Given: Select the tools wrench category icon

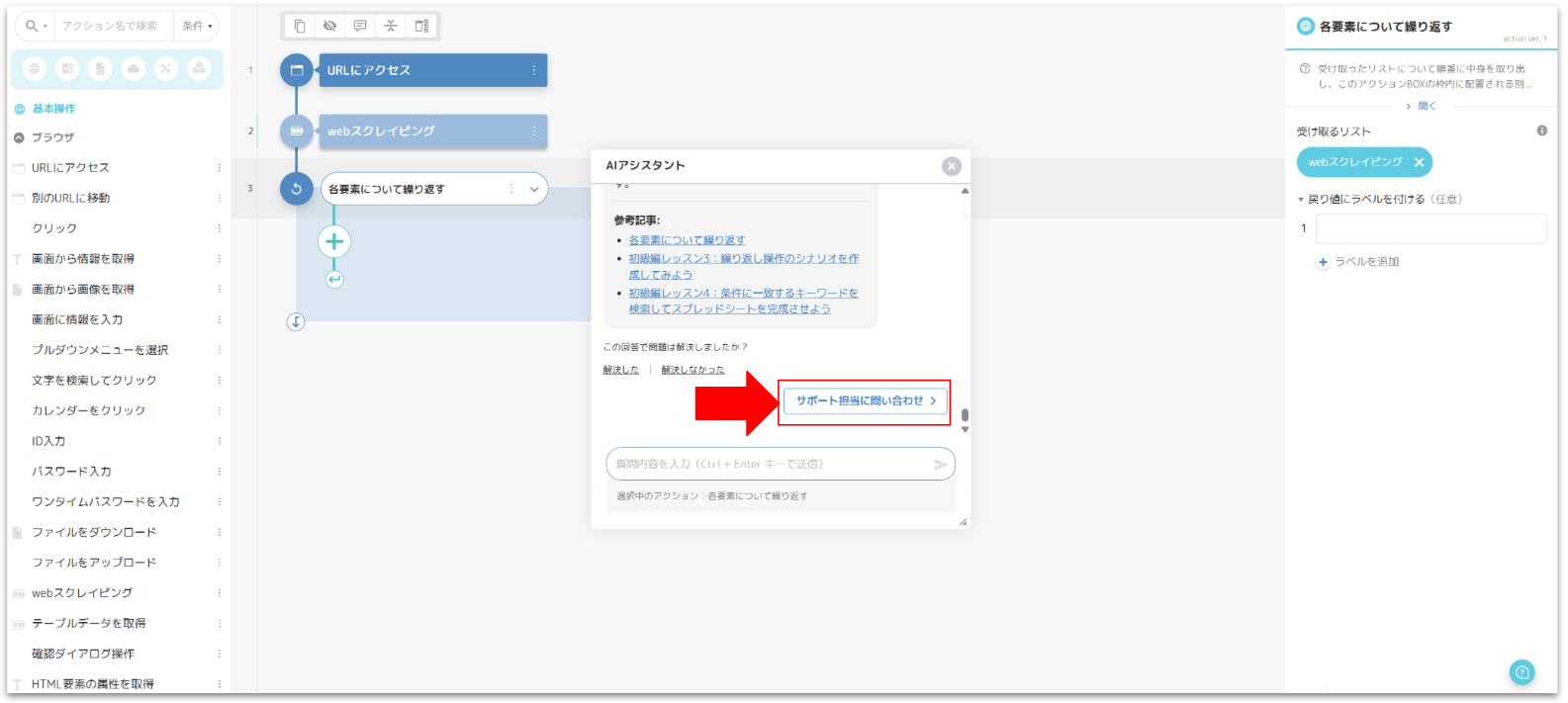Looking at the screenshot, I should (x=166, y=68).
